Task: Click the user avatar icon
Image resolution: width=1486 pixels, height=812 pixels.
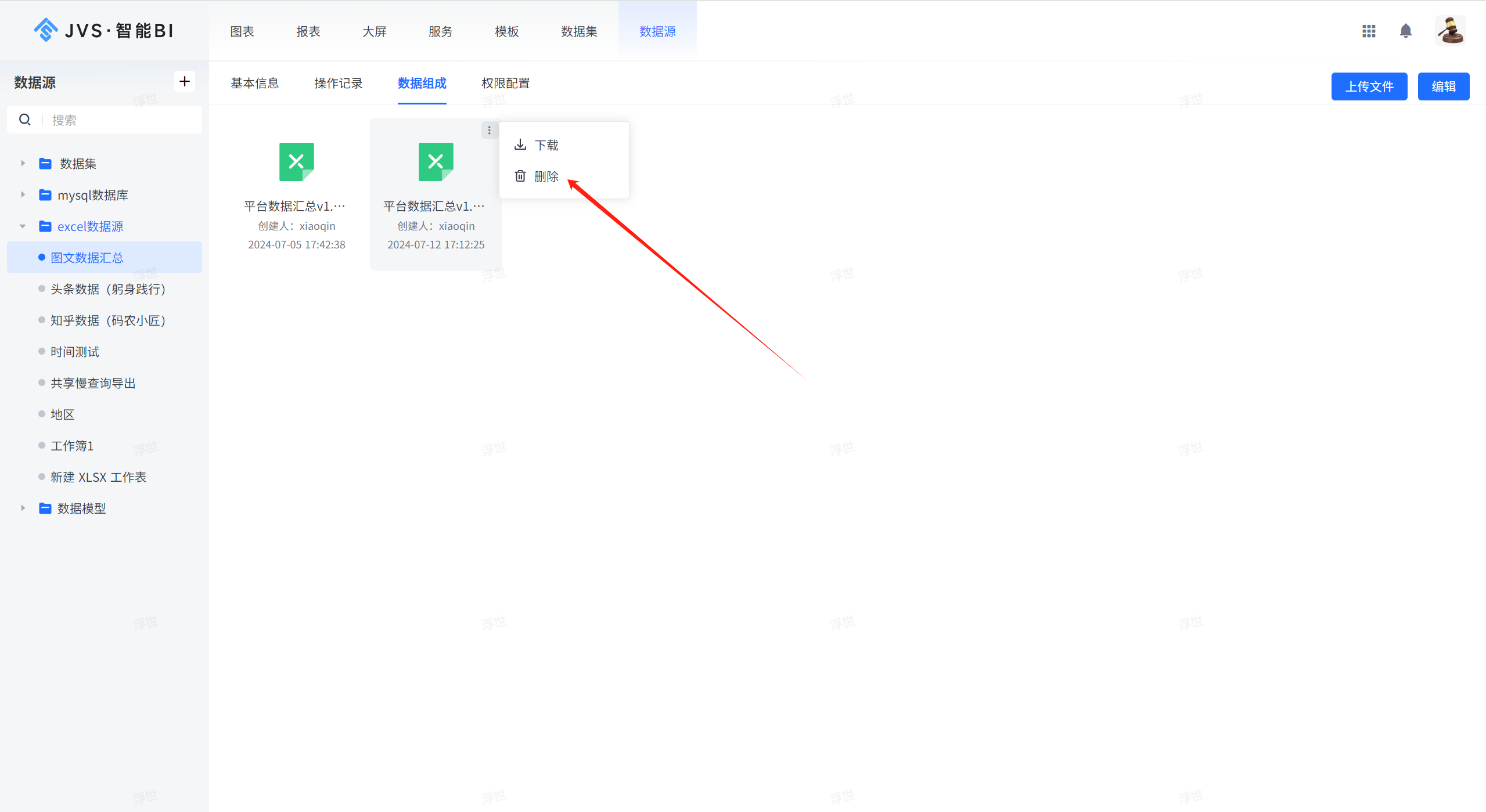Action: pyautogui.click(x=1450, y=31)
